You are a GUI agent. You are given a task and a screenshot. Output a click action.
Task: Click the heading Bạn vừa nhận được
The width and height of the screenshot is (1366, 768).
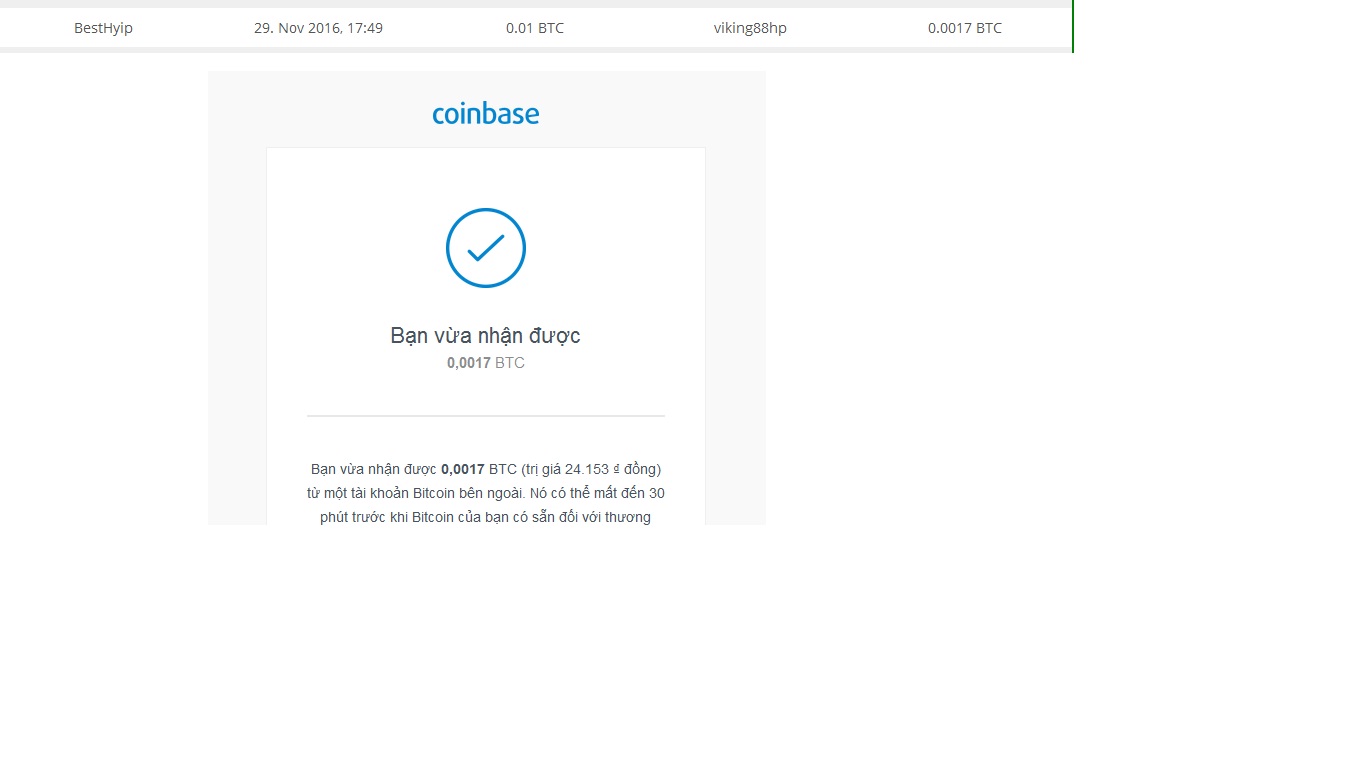click(485, 336)
